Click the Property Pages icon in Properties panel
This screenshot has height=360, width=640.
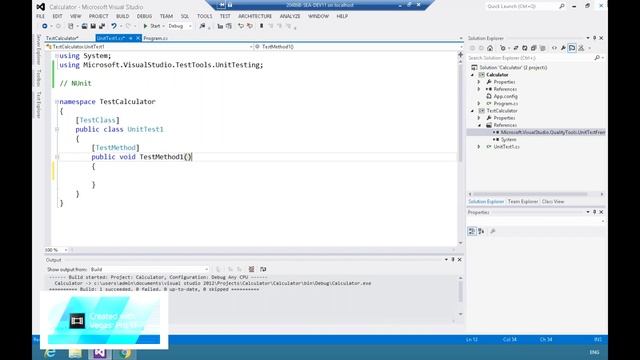(493, 231)
